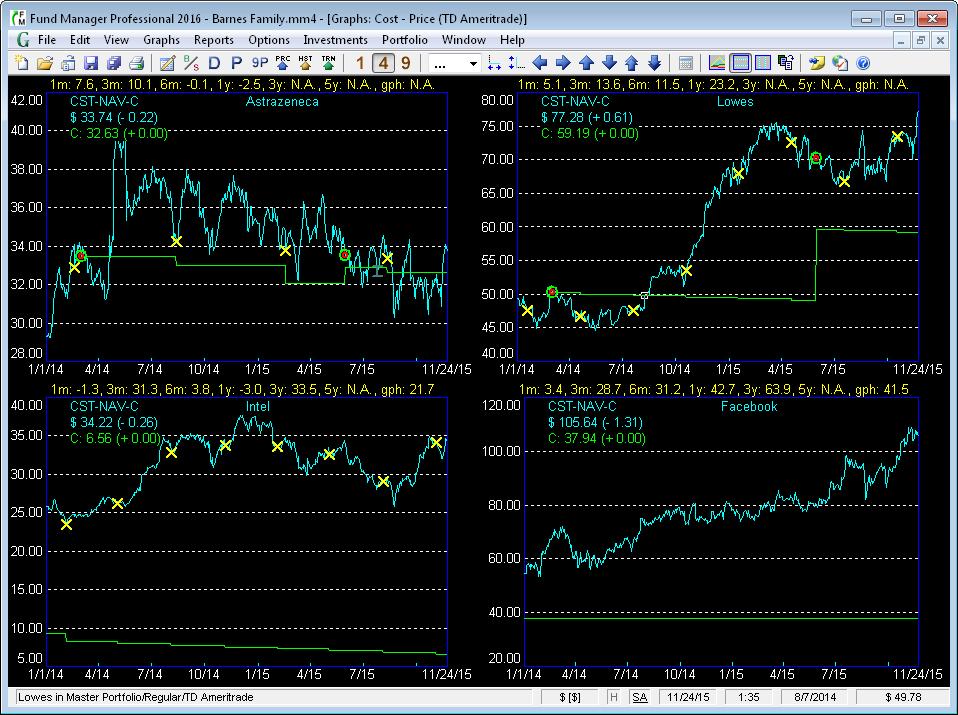
Task: Click the red circle marker near 70 on Lowes
Action: [x=815, y=158]
